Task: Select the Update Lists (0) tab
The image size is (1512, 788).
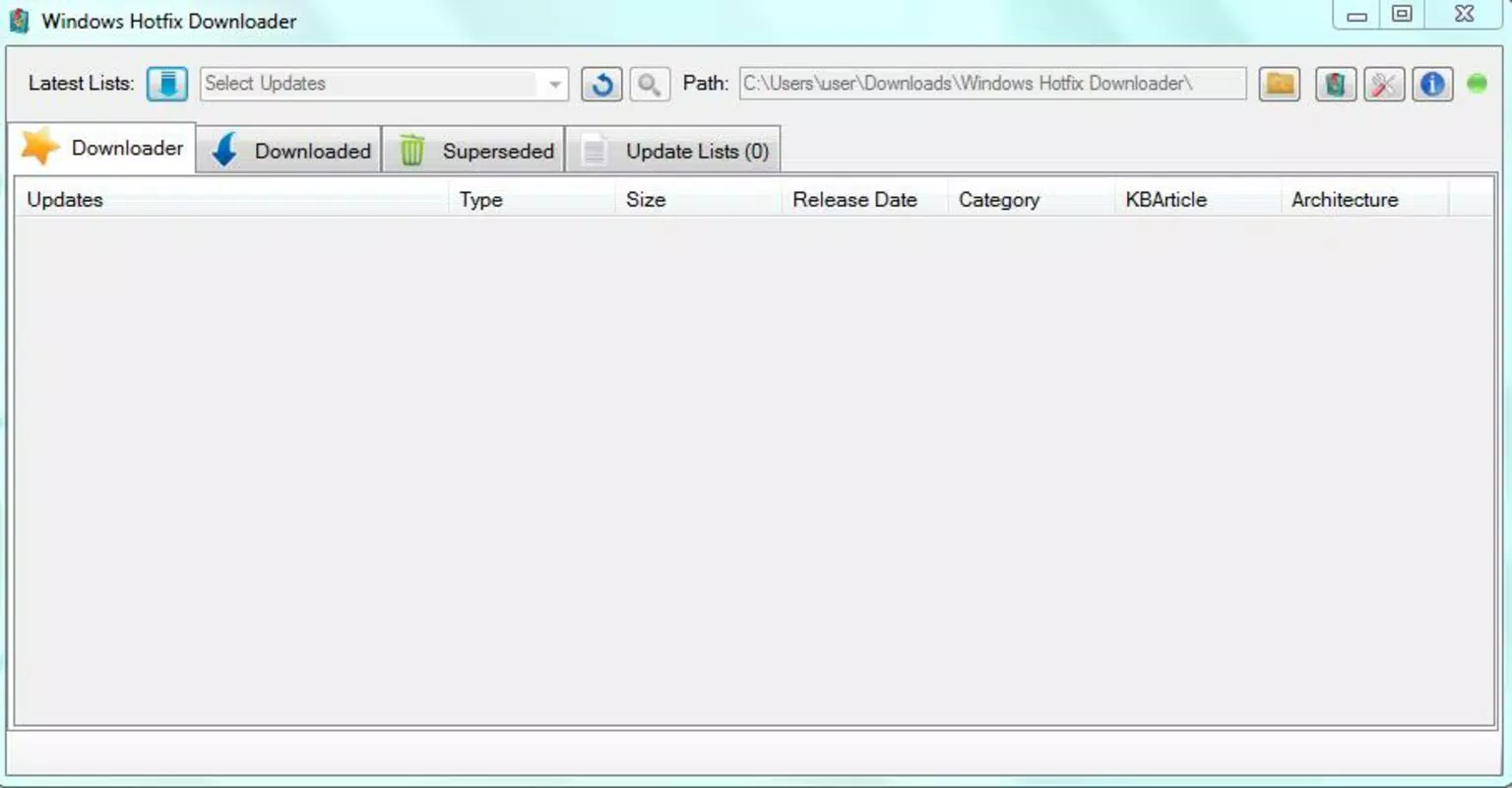Action: 673,151
